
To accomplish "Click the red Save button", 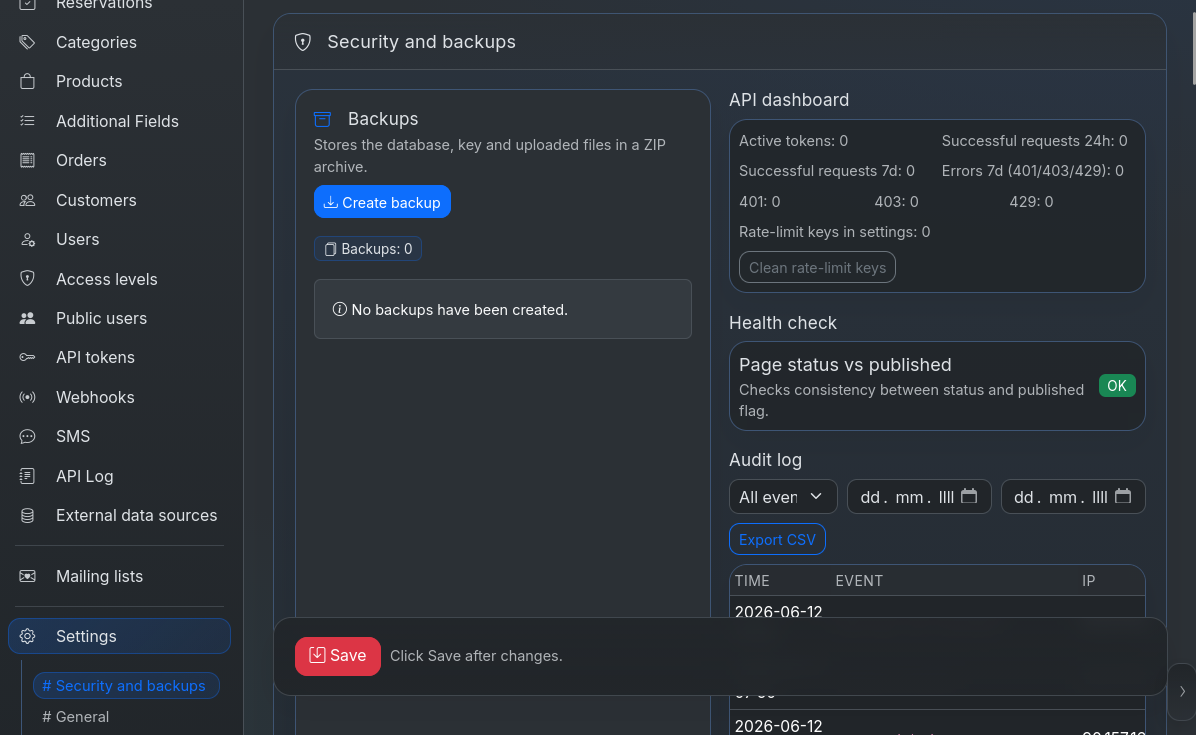I will [x=338, y=656].
